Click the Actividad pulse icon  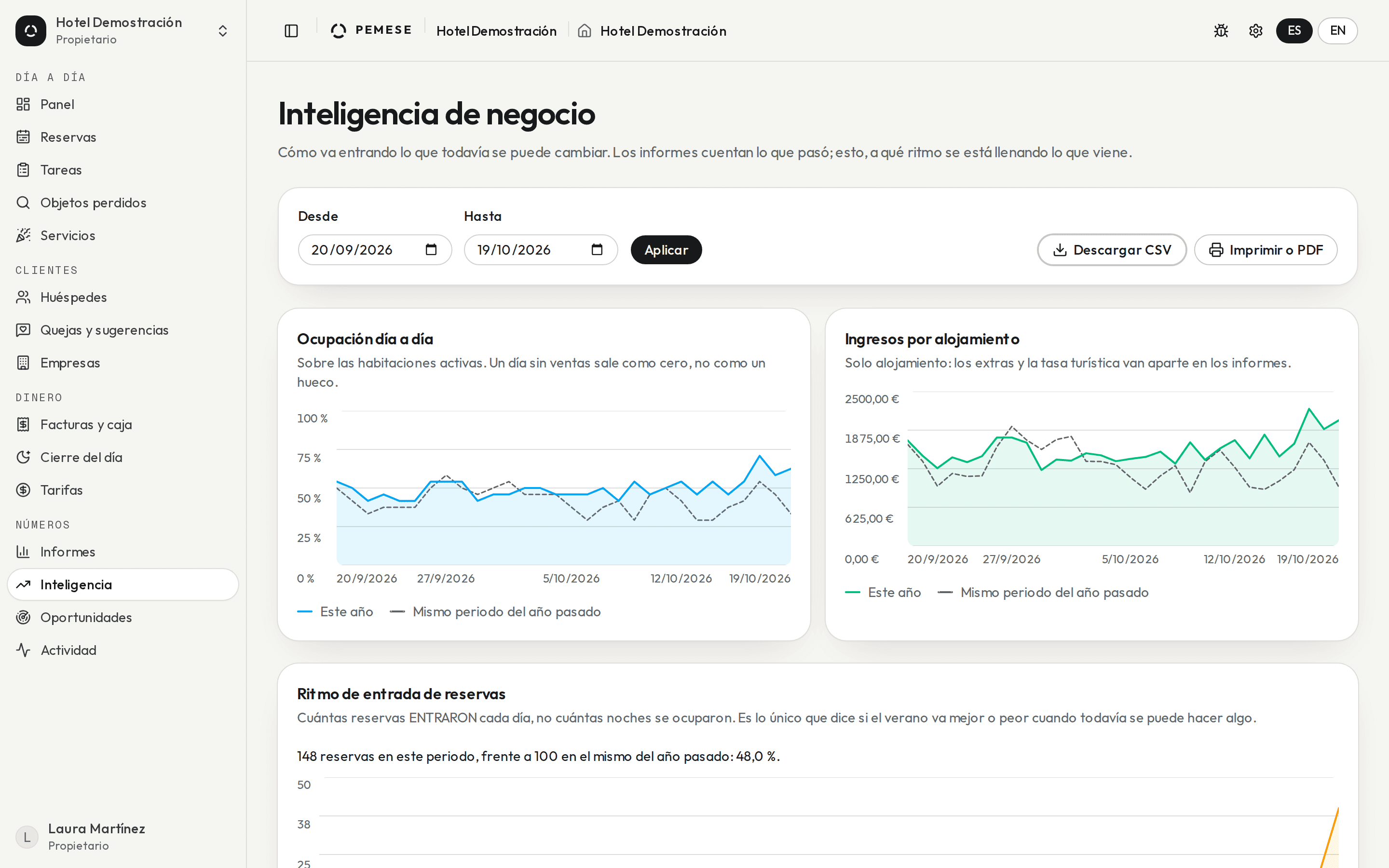click(x=23, y=651)
